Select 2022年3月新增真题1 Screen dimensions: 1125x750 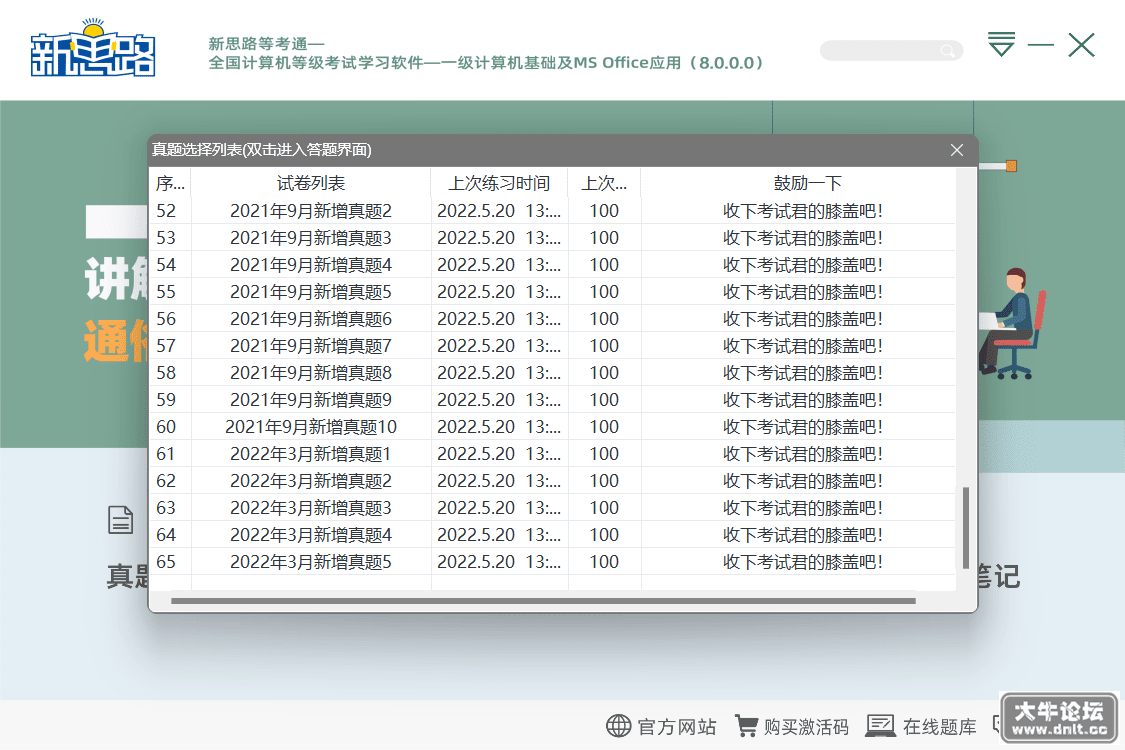pyautogui.click(x=311, y=454)
